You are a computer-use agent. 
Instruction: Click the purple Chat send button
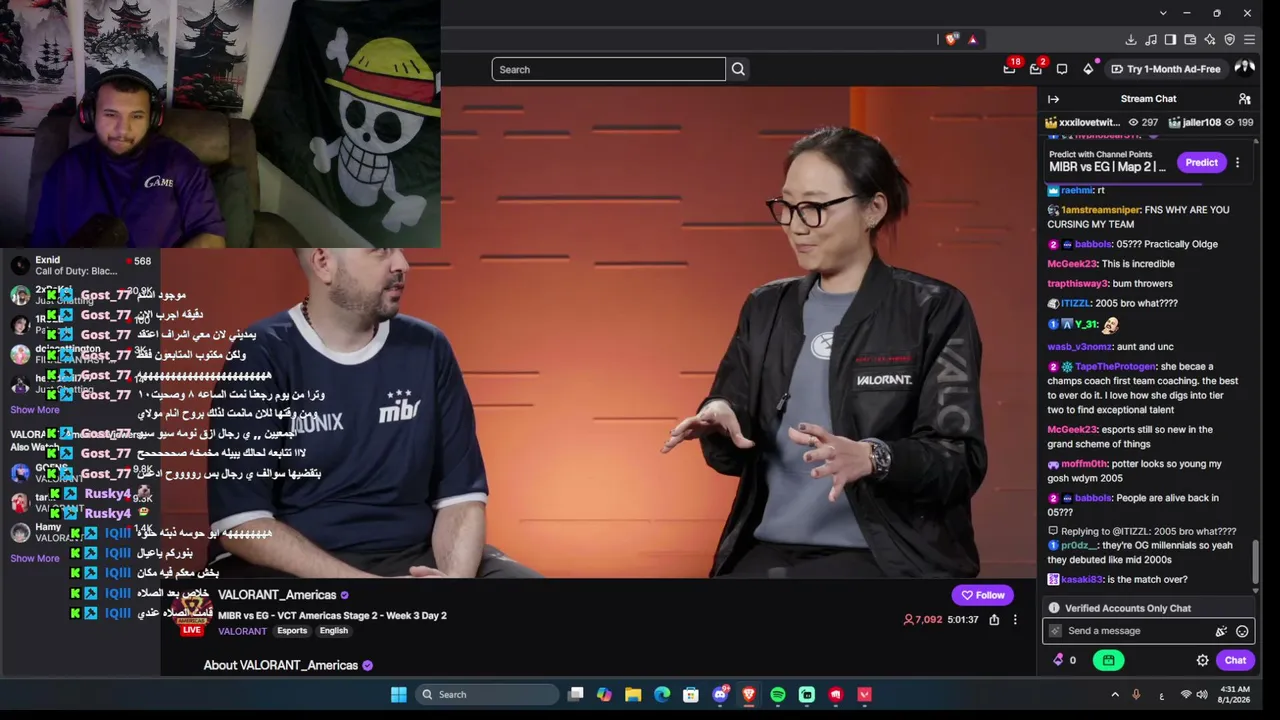(1235, 660)
